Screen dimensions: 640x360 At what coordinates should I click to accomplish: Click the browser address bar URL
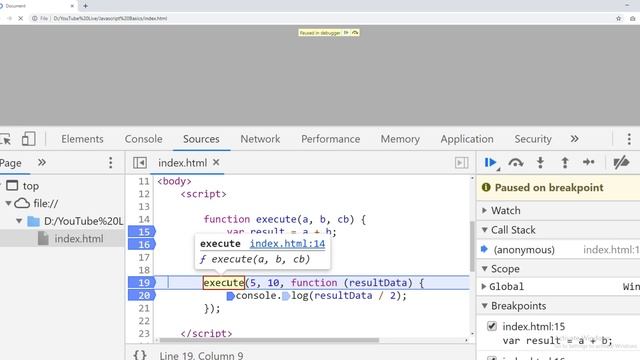tap(110, 18)
